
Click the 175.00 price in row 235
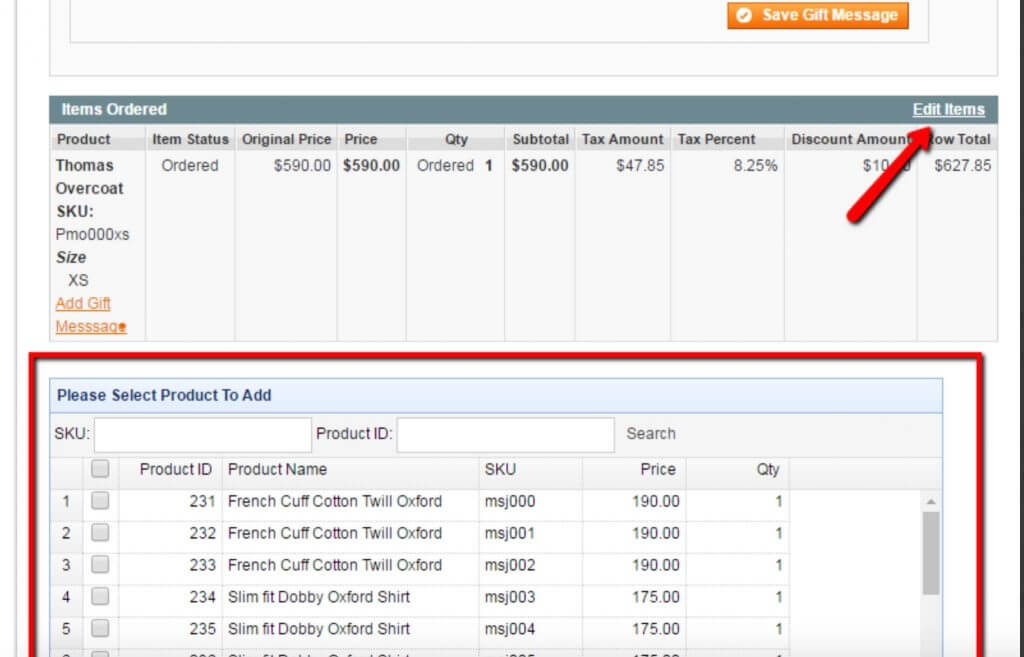click(656, 629)
